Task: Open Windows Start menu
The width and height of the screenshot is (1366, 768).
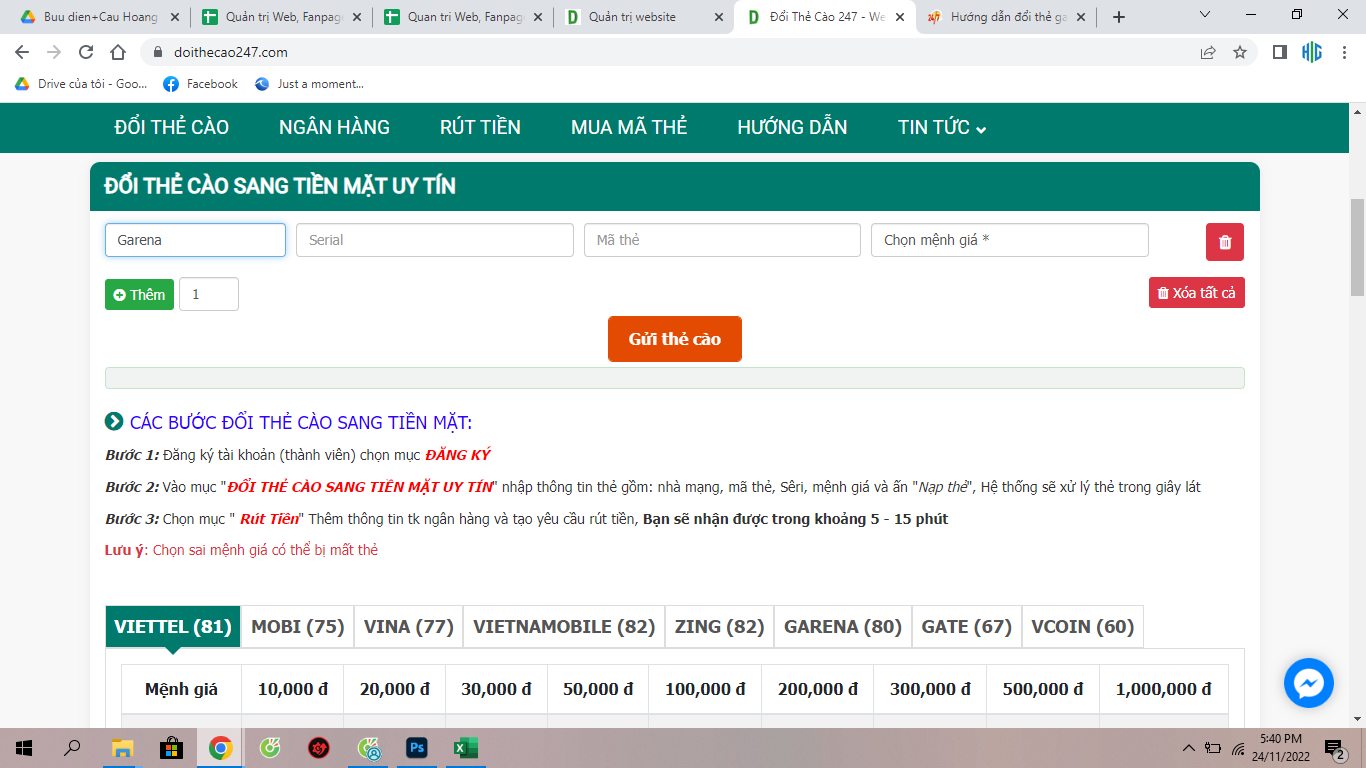Action: (24, 747)
